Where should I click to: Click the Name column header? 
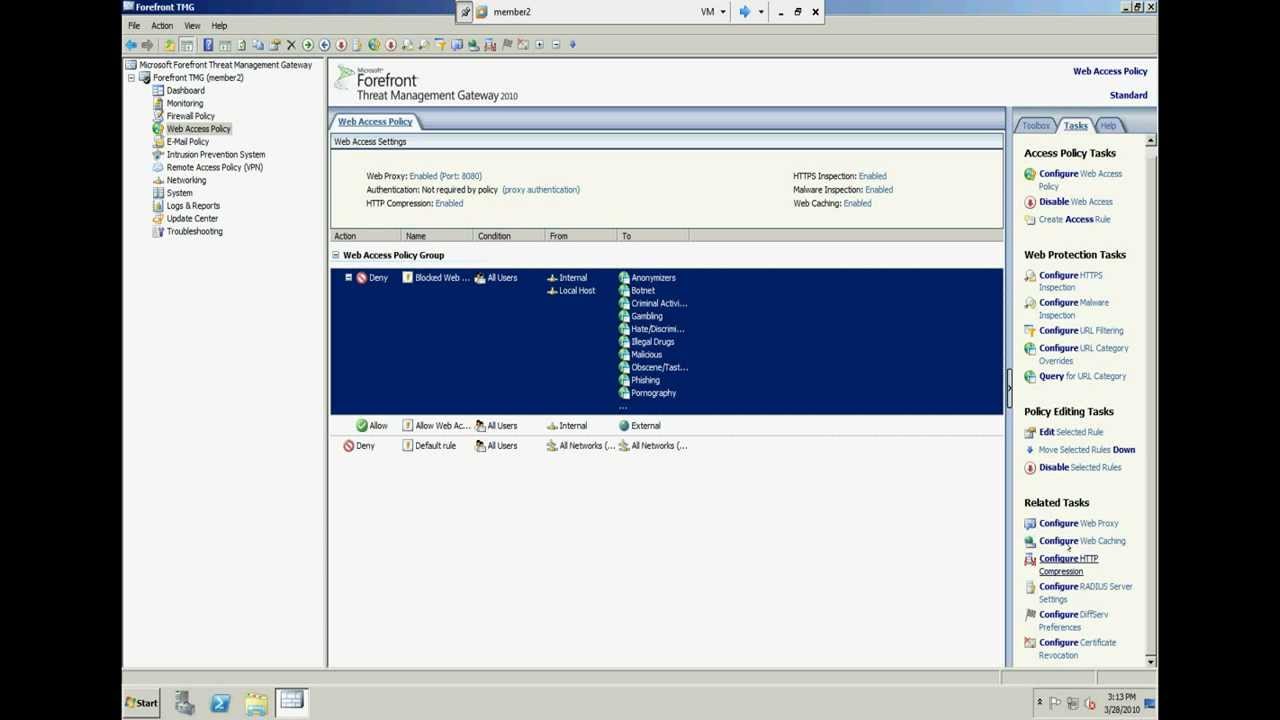pos(435,236)
